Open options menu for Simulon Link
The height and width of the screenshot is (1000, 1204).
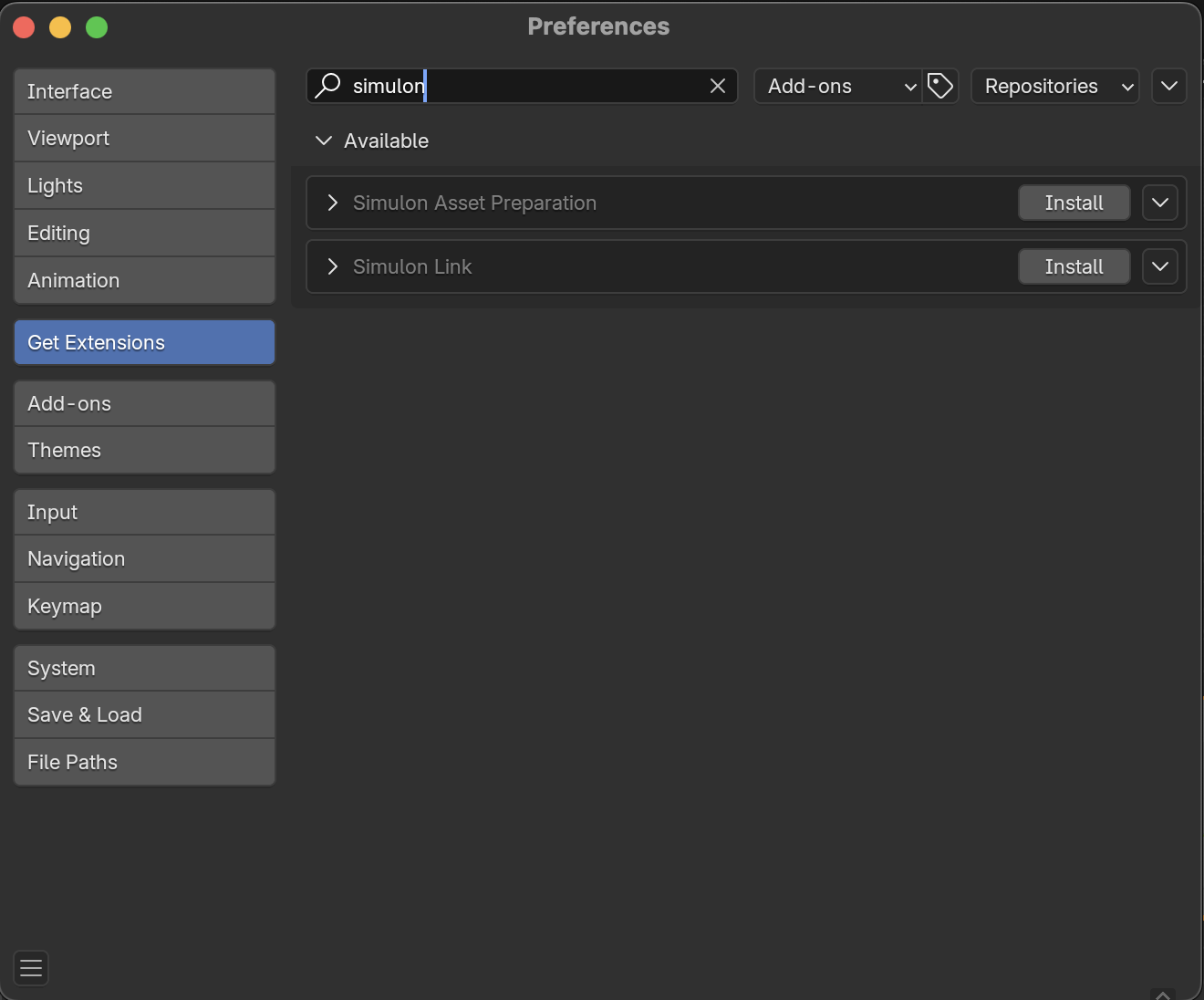[x=1159, y=266]
